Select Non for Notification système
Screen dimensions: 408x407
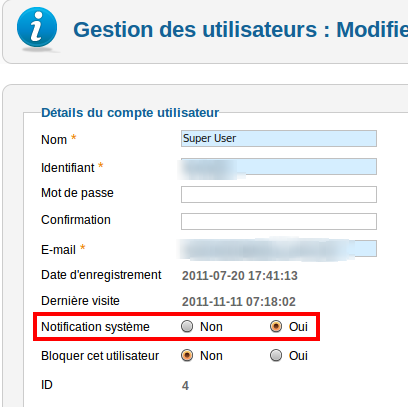[x=187, y=326]
